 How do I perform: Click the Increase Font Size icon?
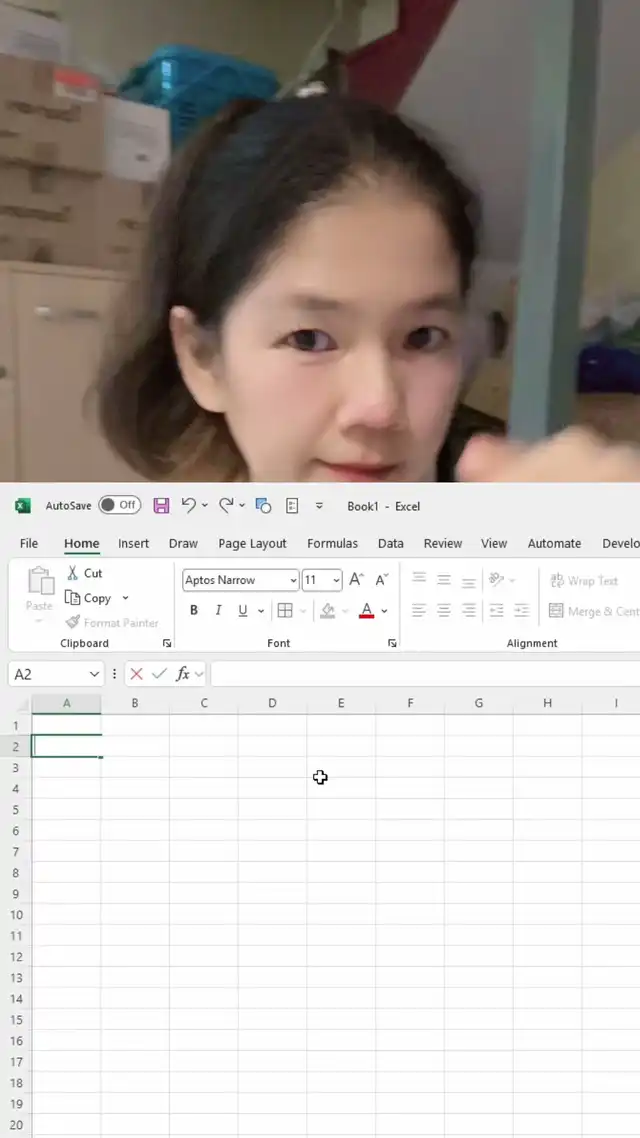click(x=356, y=580)
